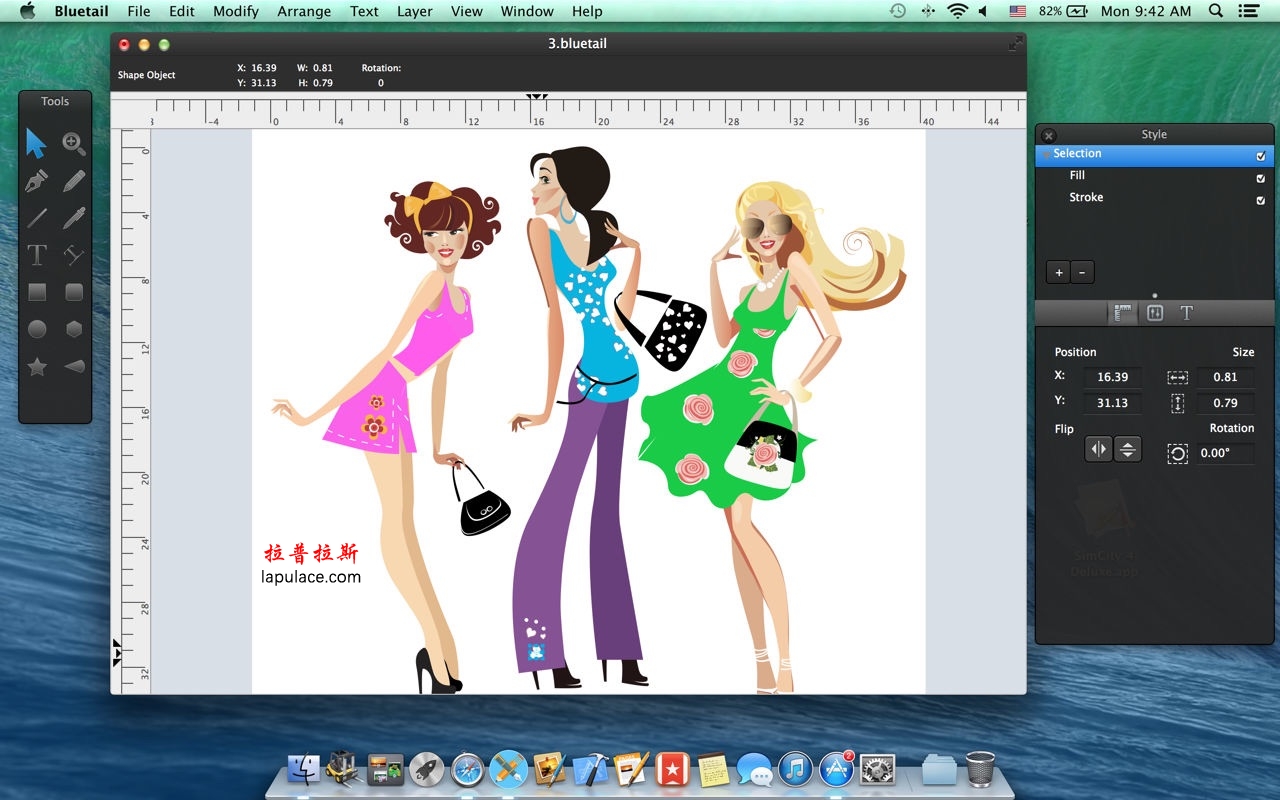This screenshot has height=800, width=1280.
Task: Open the Apple menu
Action: pos(28,11)
